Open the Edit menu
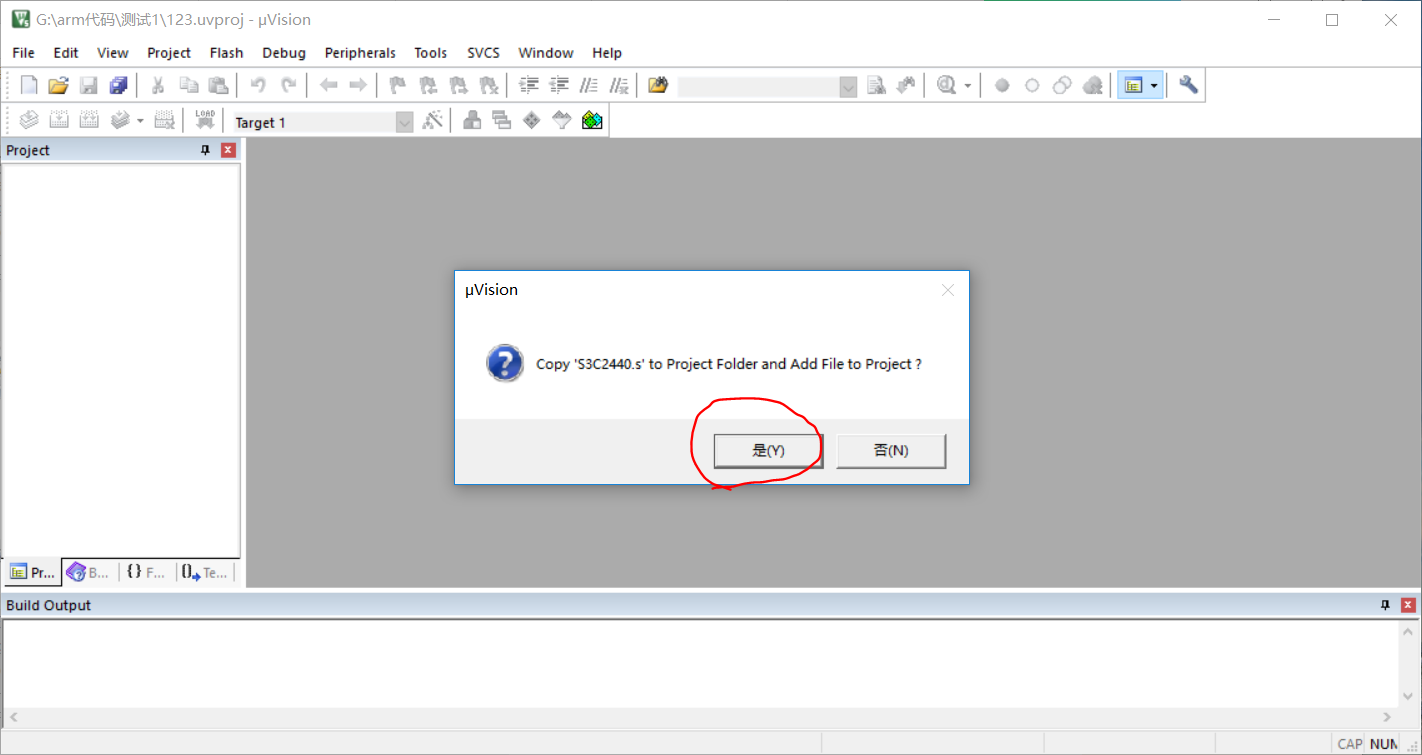1422x755 pixels. point(66,53)
